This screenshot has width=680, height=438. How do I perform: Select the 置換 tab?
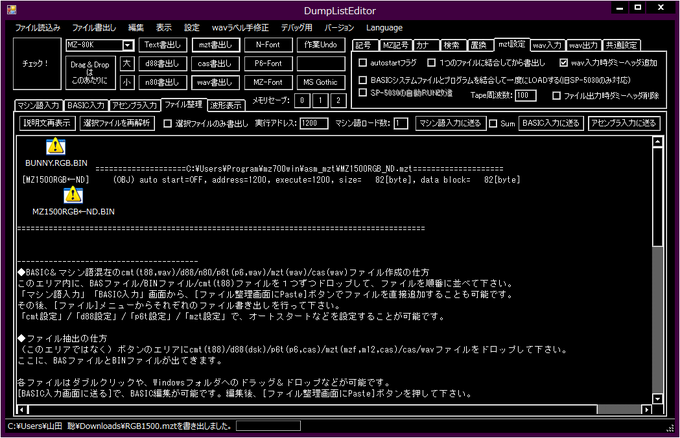480,45
